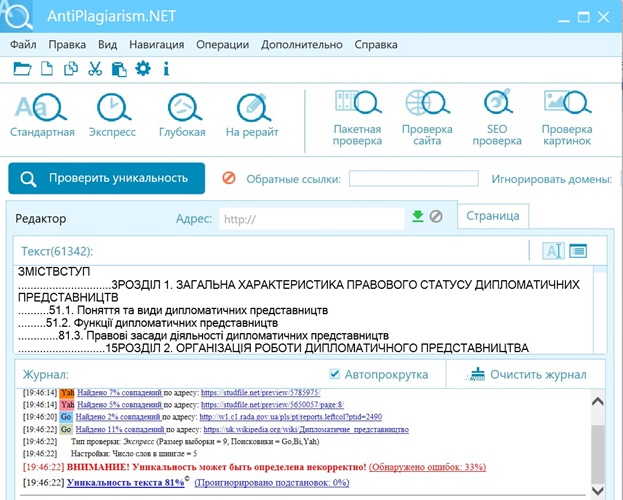
Task: Click the Найдено 2% совпадений link
Action: tap(118, 417)
